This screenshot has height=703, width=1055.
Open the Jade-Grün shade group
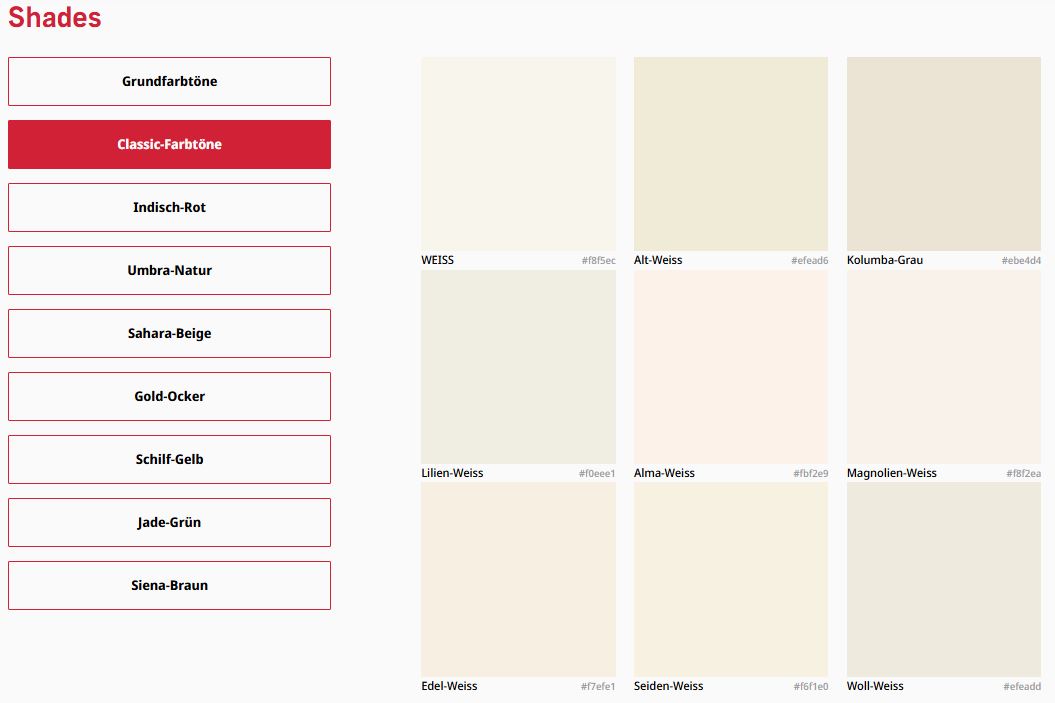click(x=169, y=522)
